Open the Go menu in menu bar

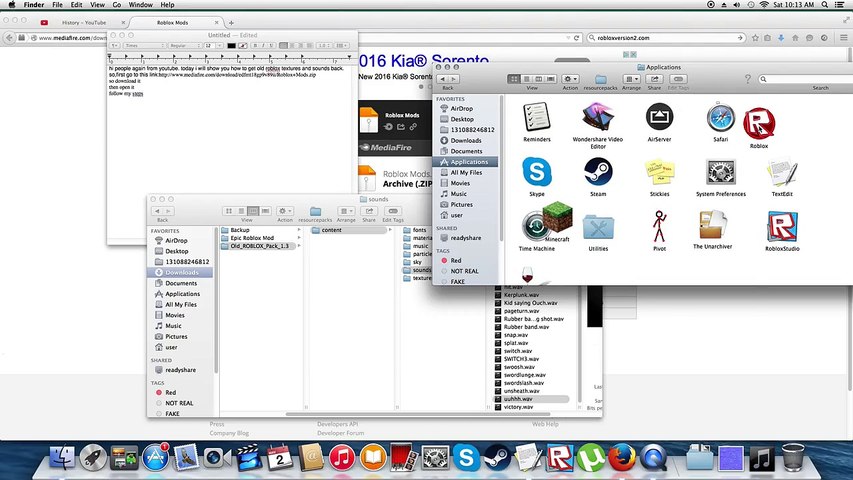coord(117,4)
